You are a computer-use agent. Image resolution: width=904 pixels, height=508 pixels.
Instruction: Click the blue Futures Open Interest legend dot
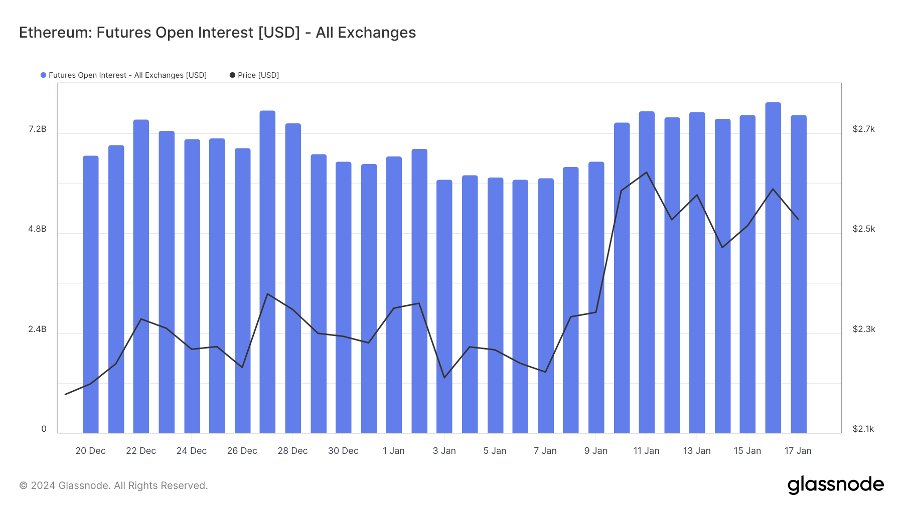coord(43,76)
